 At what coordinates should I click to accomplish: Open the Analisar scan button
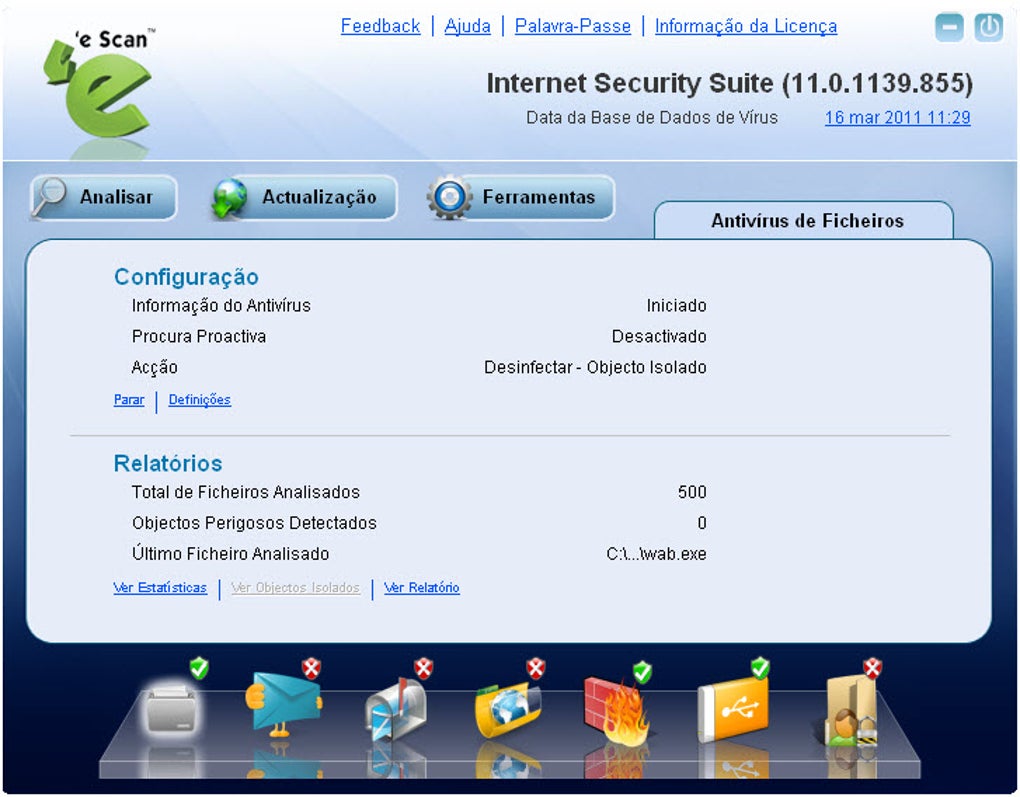(103, 197)
